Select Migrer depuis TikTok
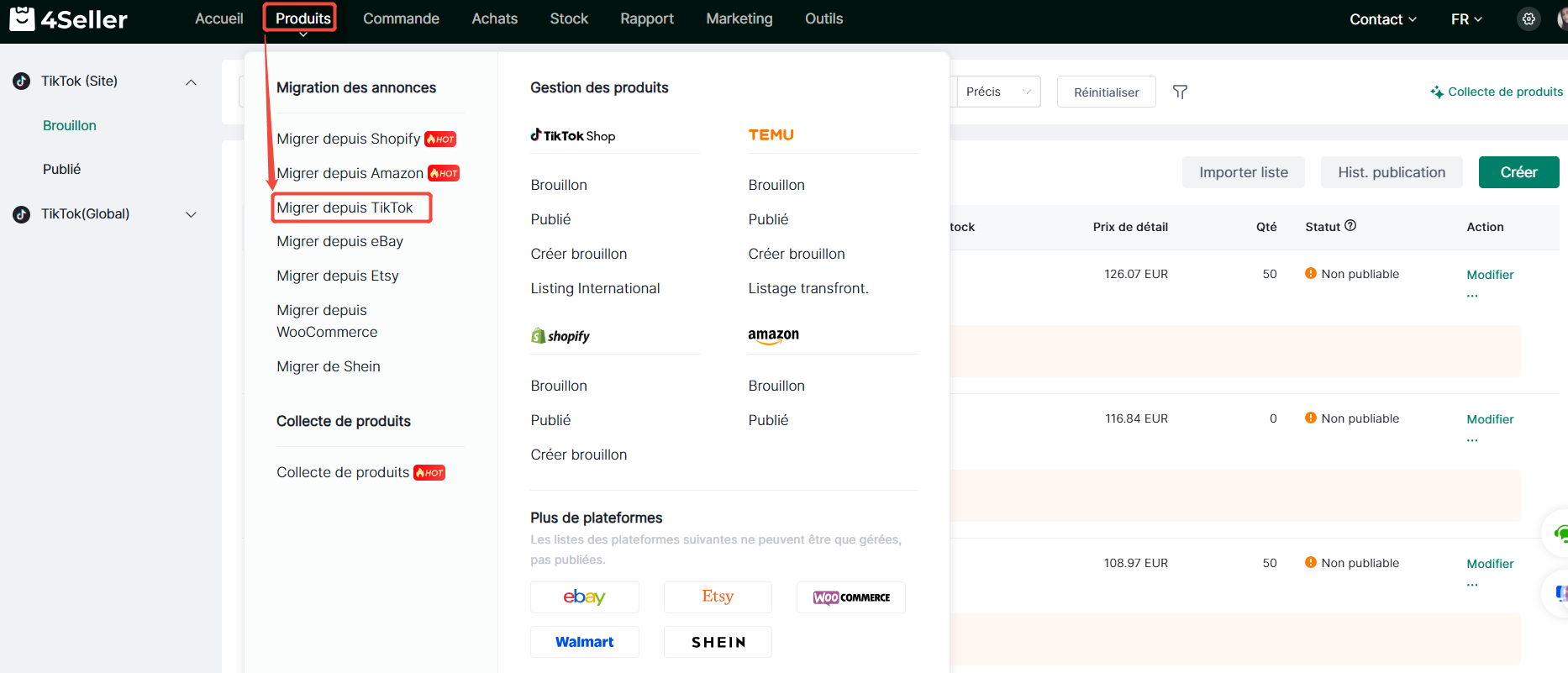The image size is (1568, 673). click(x=345, y=208)
